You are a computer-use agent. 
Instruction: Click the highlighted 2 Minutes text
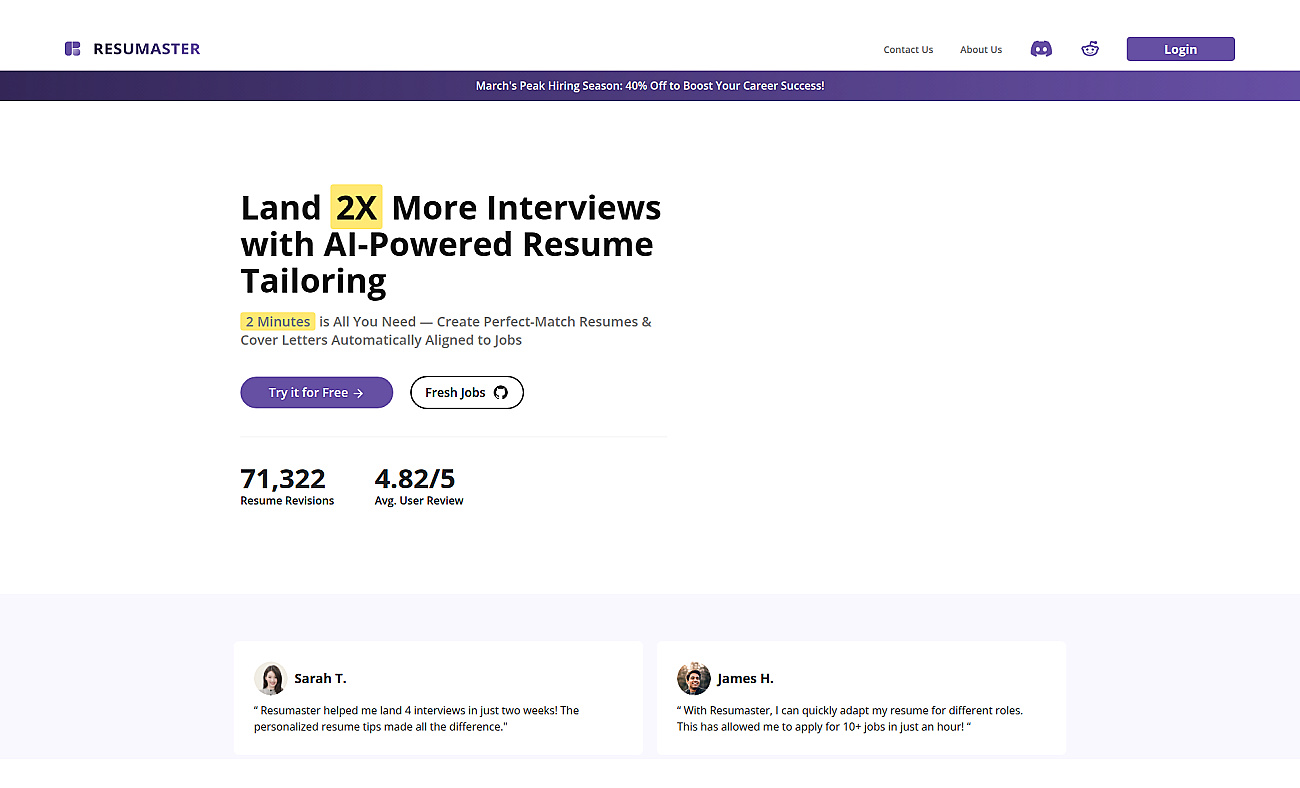[x=278, y=322]
